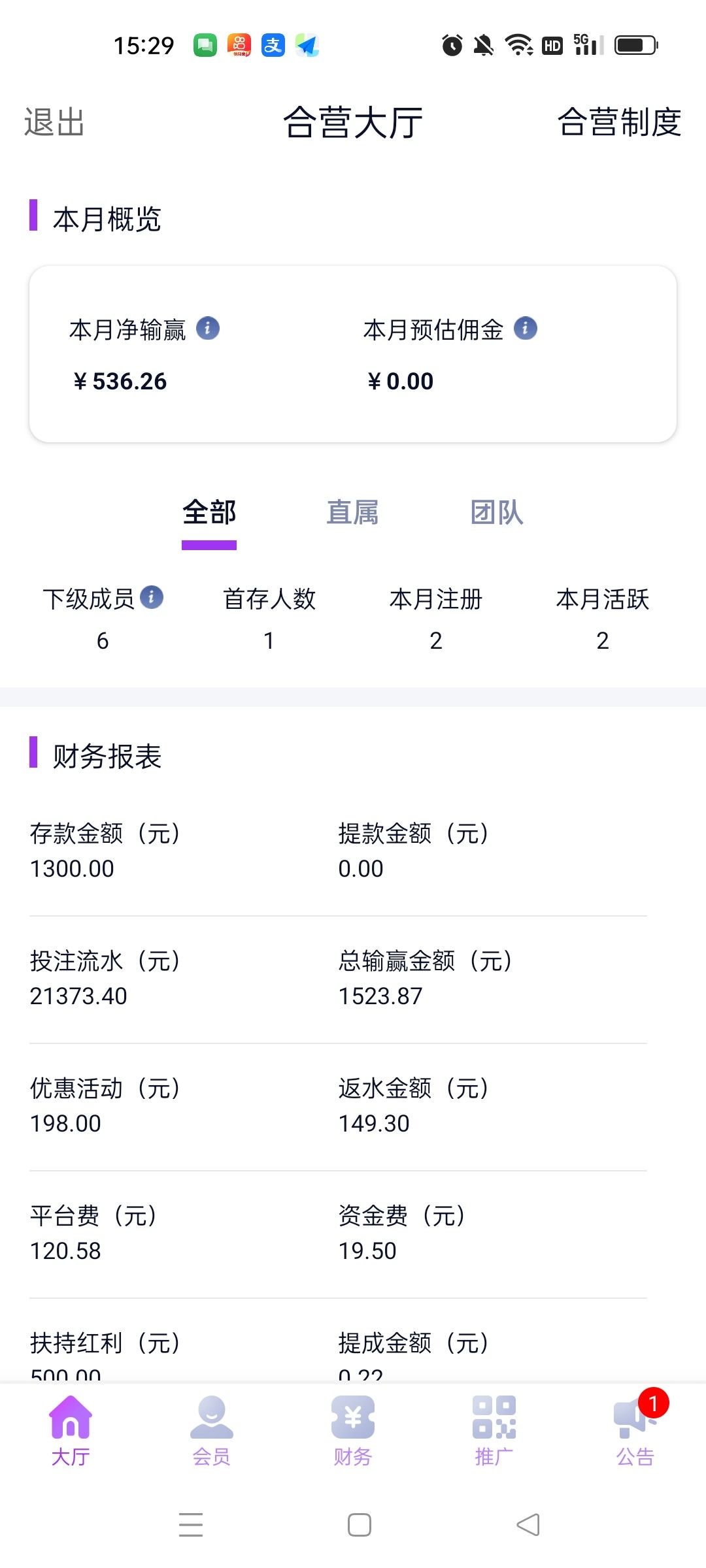The width and height of the screenshot is (706, 1568).
Task: Tap the 首存人数 count
Action: [269, 641]
